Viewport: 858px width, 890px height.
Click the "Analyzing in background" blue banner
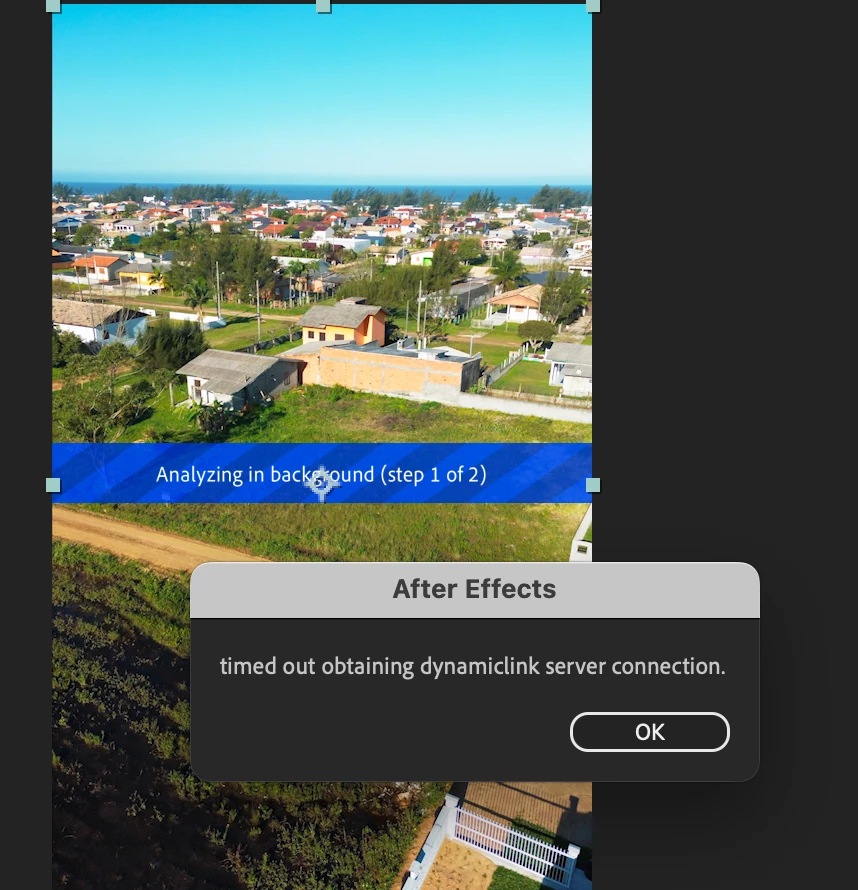(x=322, y=473)
